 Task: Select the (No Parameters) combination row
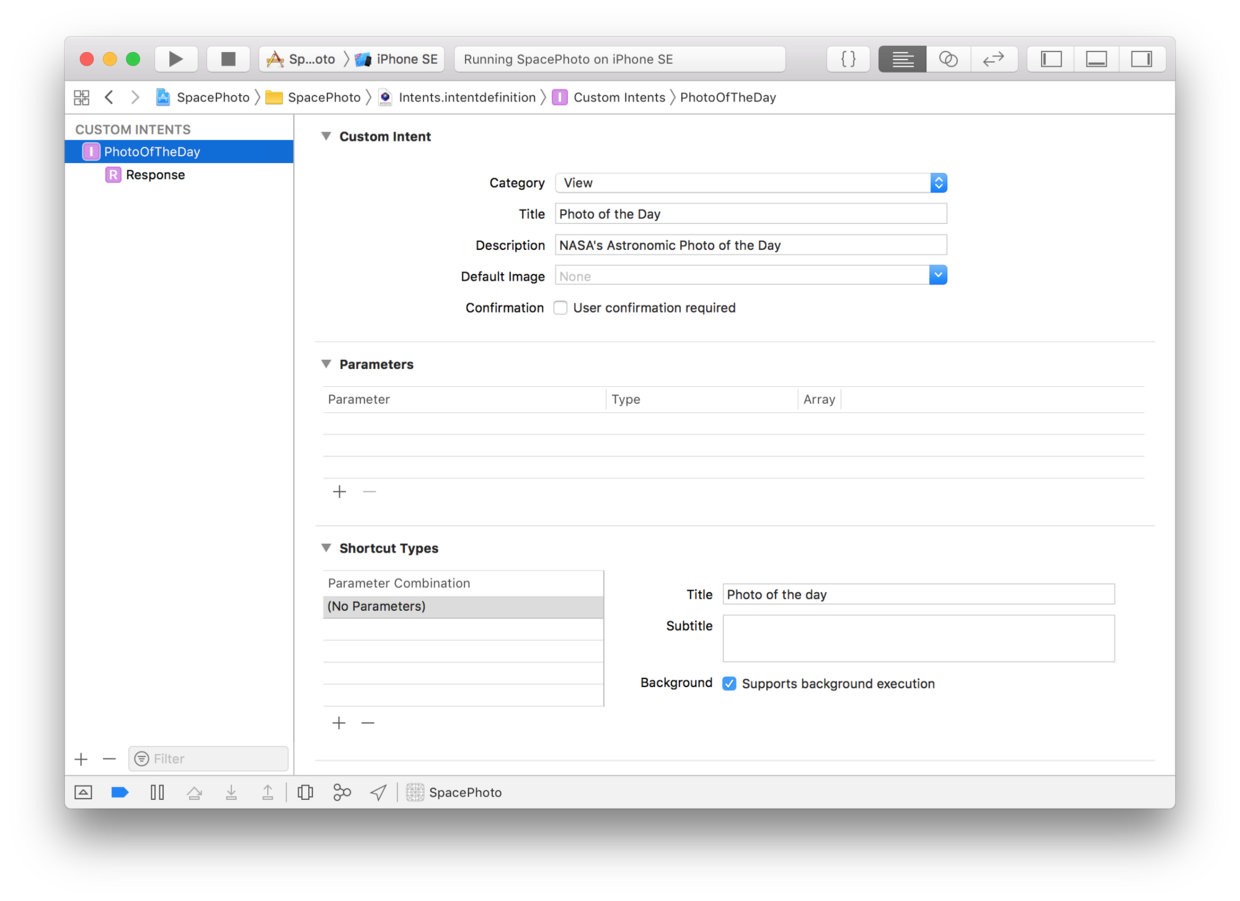pos(463,607)
